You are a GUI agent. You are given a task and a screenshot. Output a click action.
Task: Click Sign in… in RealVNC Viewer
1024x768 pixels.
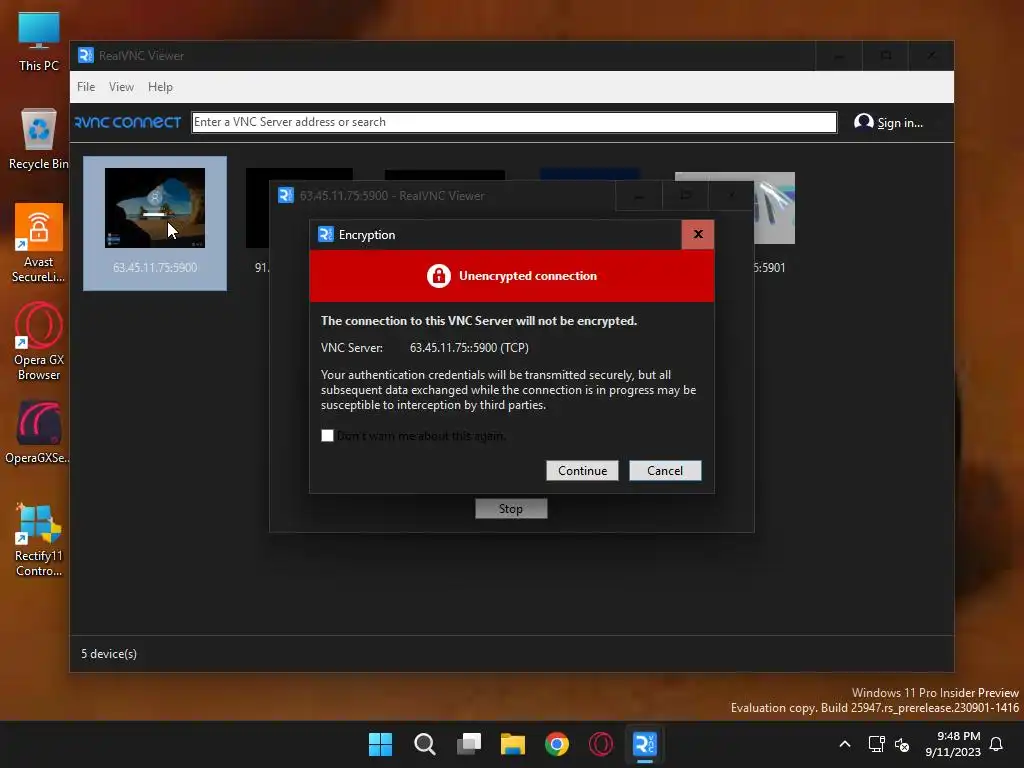click(x=900, y=123)
